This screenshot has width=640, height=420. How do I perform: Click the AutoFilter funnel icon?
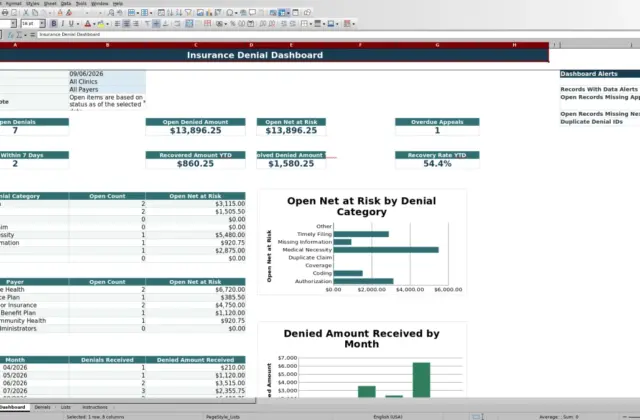click(x=188, y=13)
